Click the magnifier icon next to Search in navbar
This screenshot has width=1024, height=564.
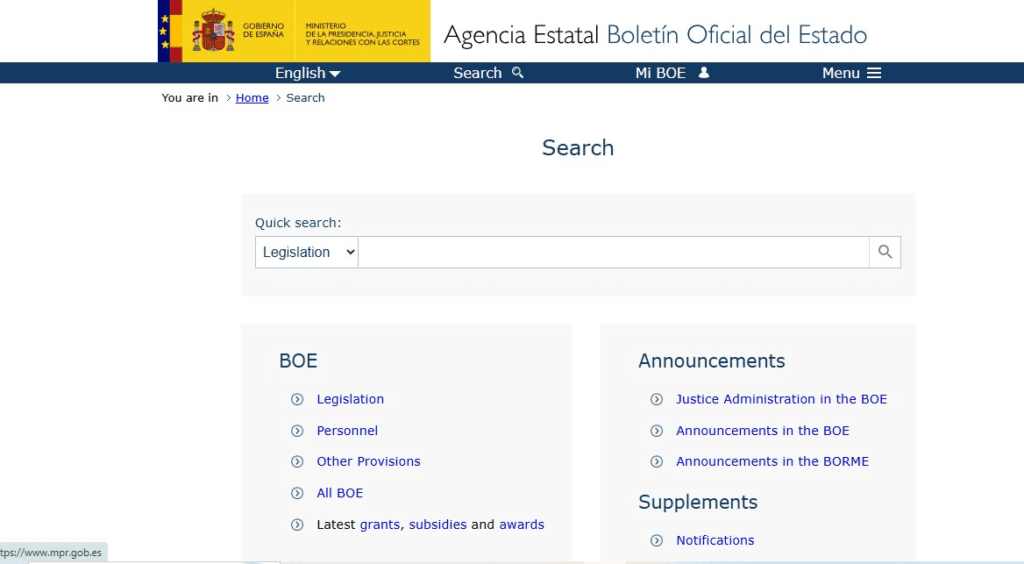(518, 72)
